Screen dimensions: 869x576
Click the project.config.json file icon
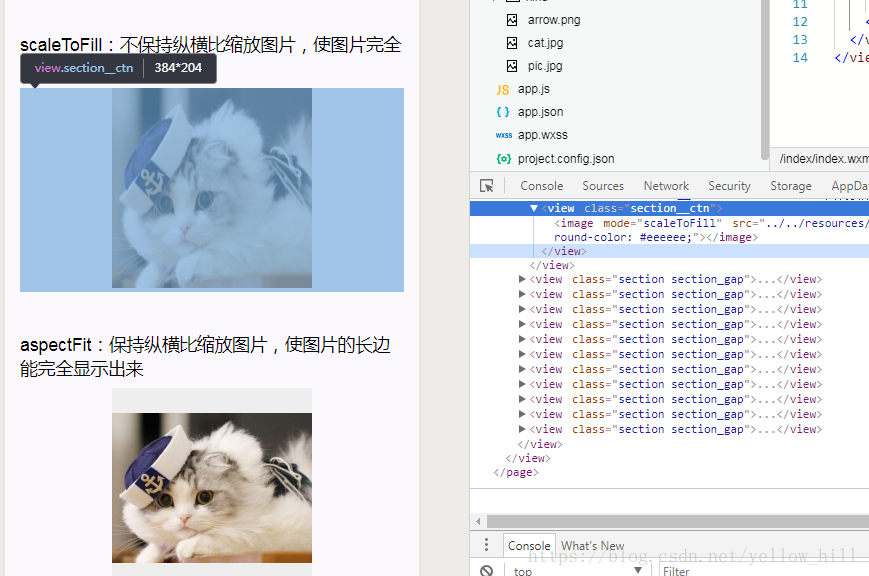[x=503, y=159]
